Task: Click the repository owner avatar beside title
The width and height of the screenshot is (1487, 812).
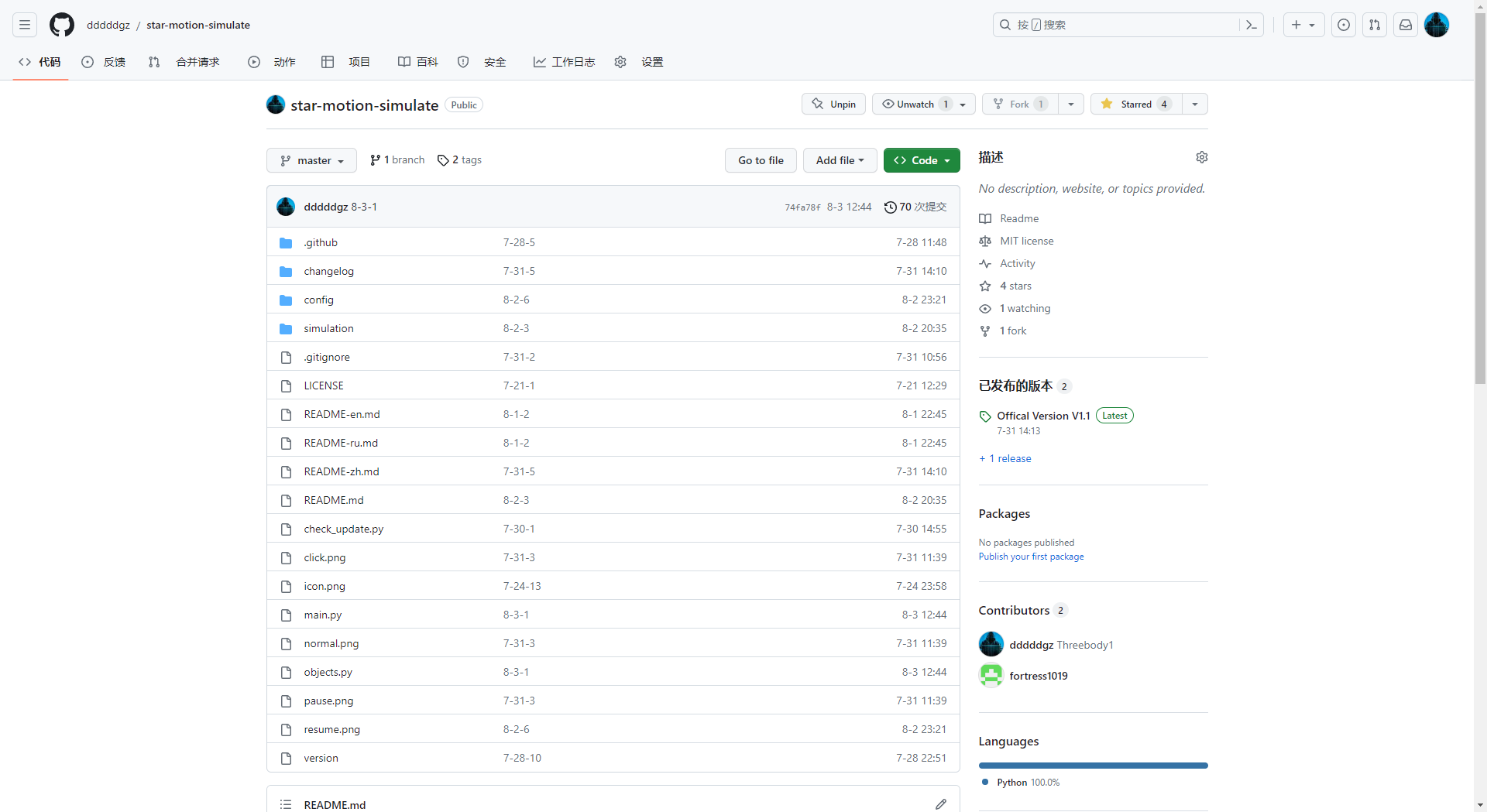Action: pyautogui.click(x=276, y=104)
